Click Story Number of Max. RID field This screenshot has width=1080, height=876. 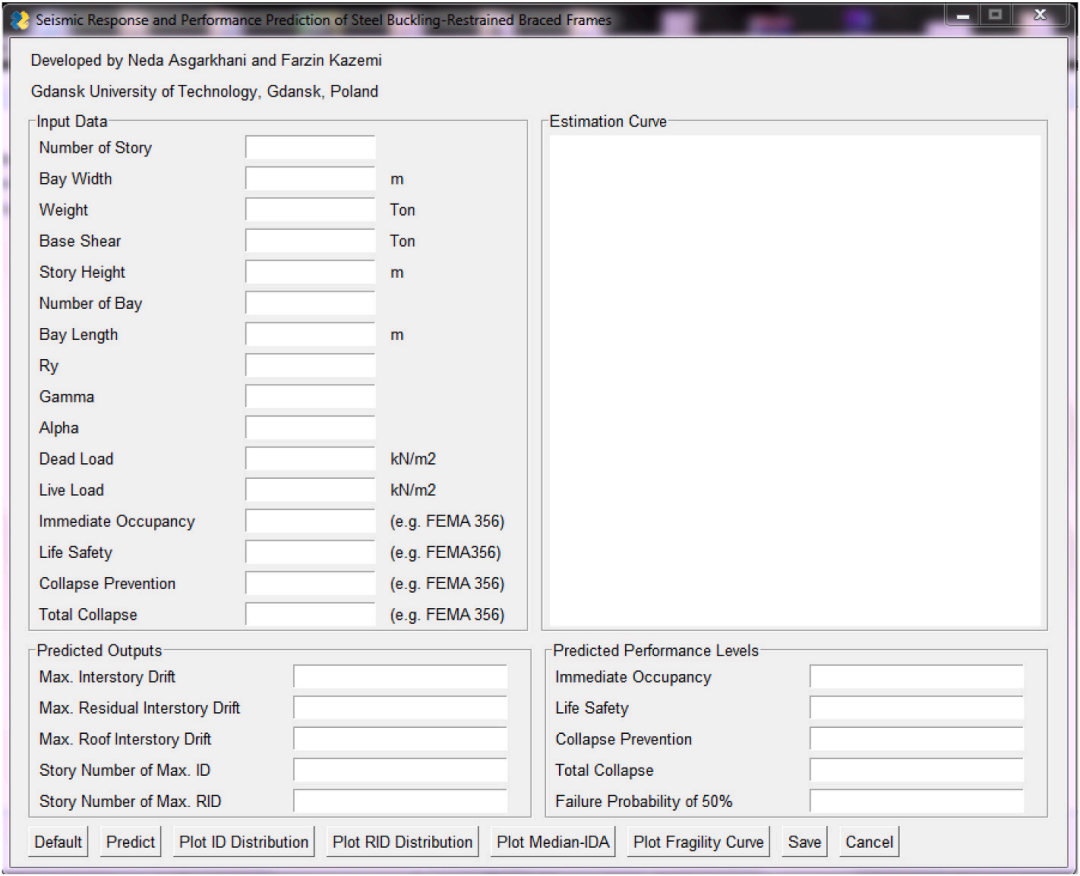[x=400, y=801]
